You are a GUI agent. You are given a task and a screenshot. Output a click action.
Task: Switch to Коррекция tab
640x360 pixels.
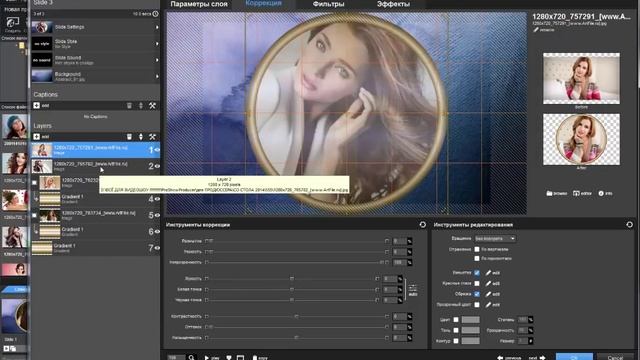(263, 3)
